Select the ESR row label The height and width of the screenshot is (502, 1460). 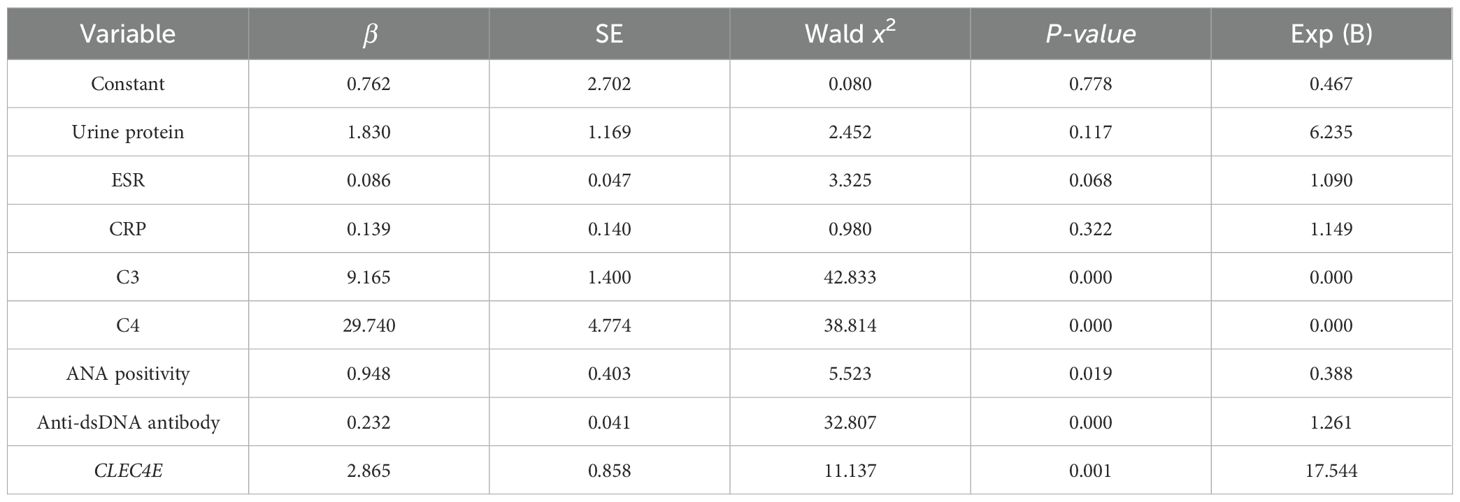tap(129, 181)
